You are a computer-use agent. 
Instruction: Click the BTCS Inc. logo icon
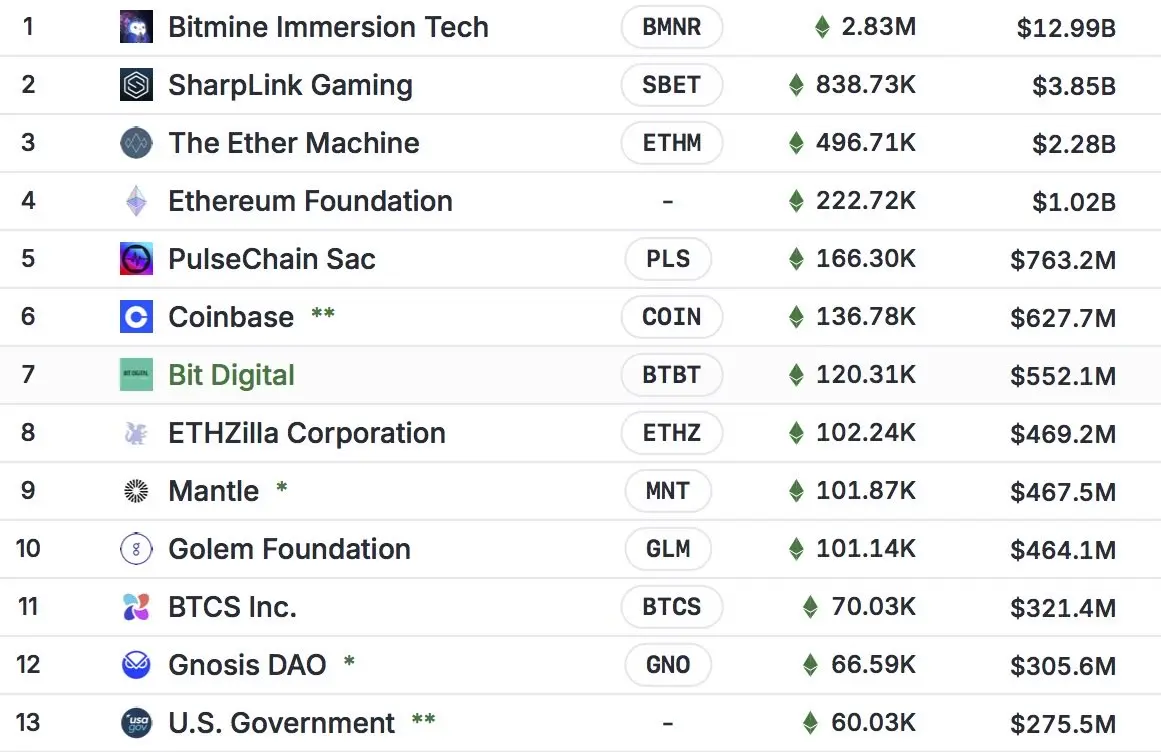pos(136,607)
